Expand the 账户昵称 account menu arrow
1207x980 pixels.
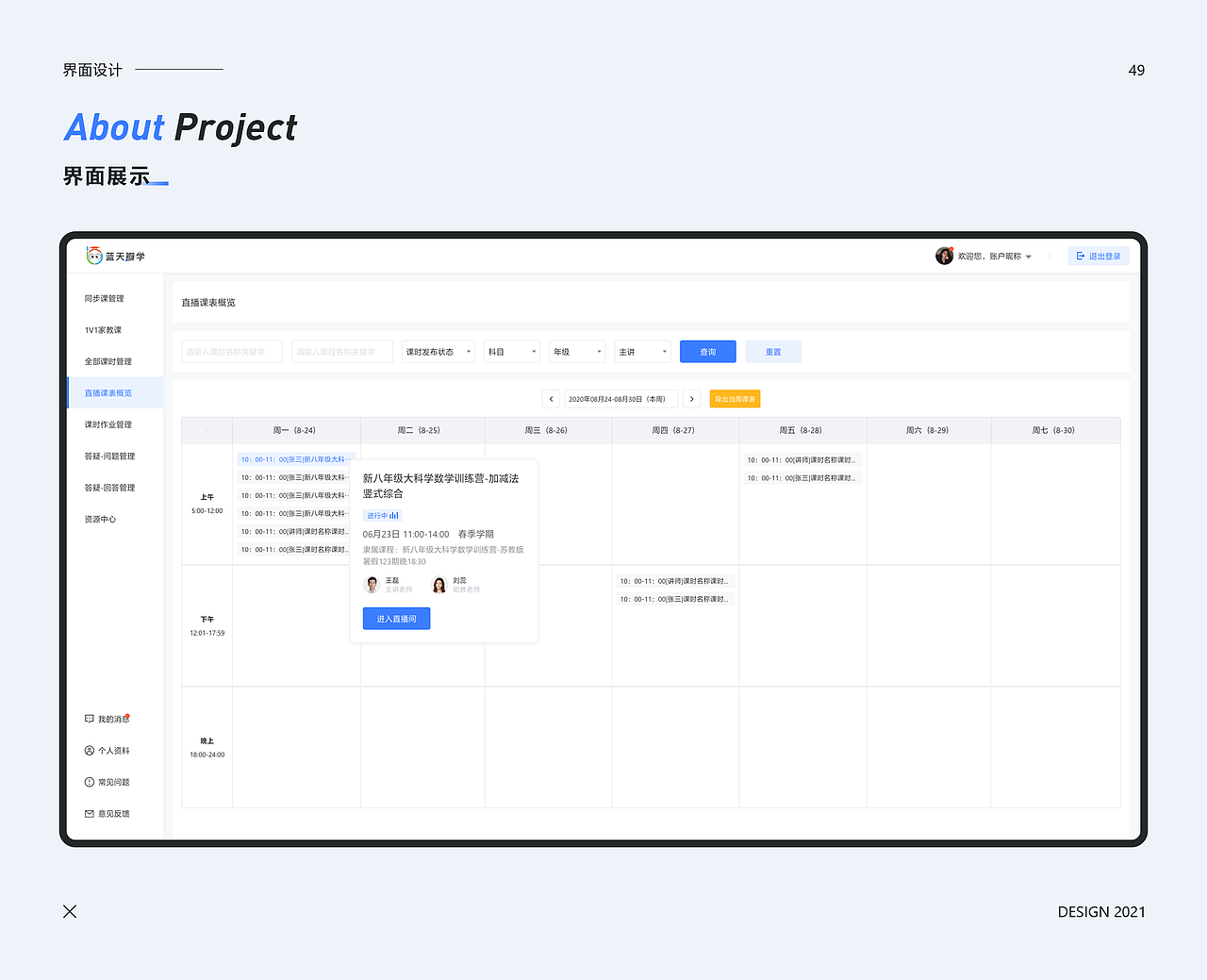[1029, 257]
